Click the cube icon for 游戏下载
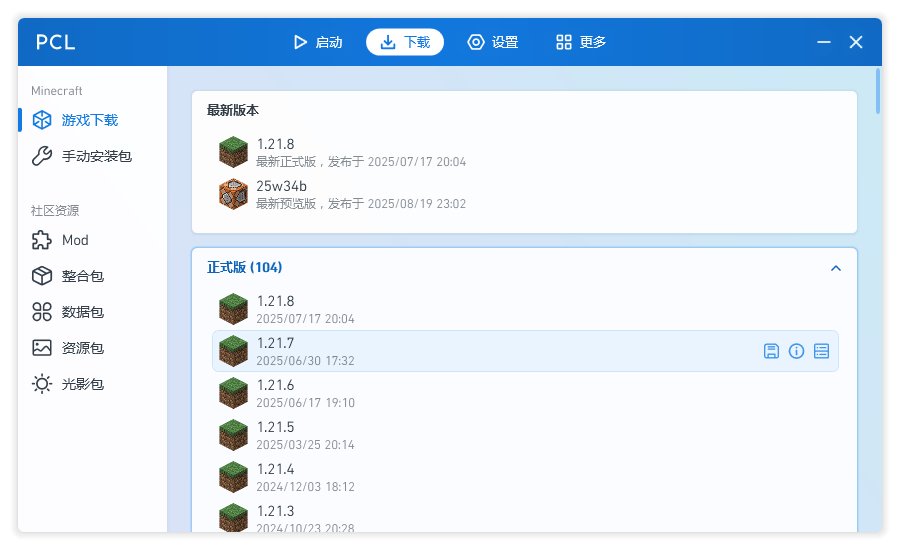This screenshot has height=550, width=900. coord(42,120)
